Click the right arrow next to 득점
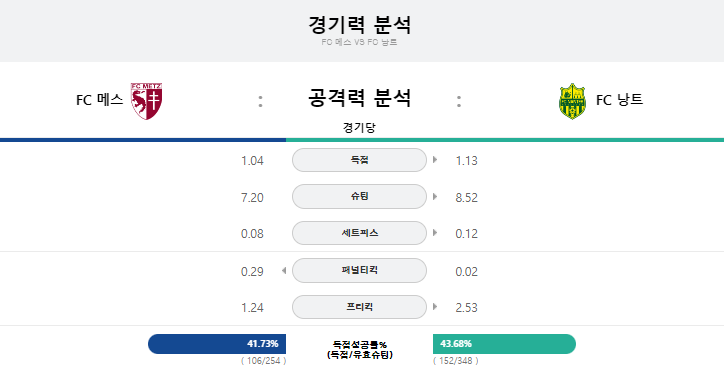724x372 pixels. click(x=435, y=160)
